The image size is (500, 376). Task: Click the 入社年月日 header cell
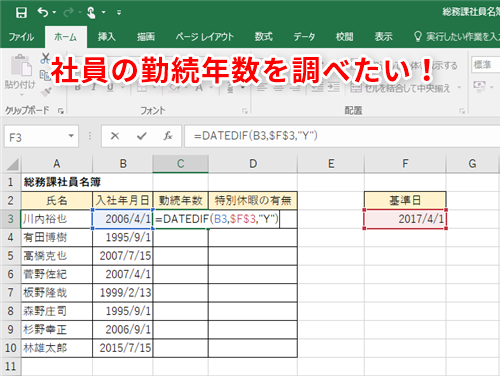coord(123,200)
